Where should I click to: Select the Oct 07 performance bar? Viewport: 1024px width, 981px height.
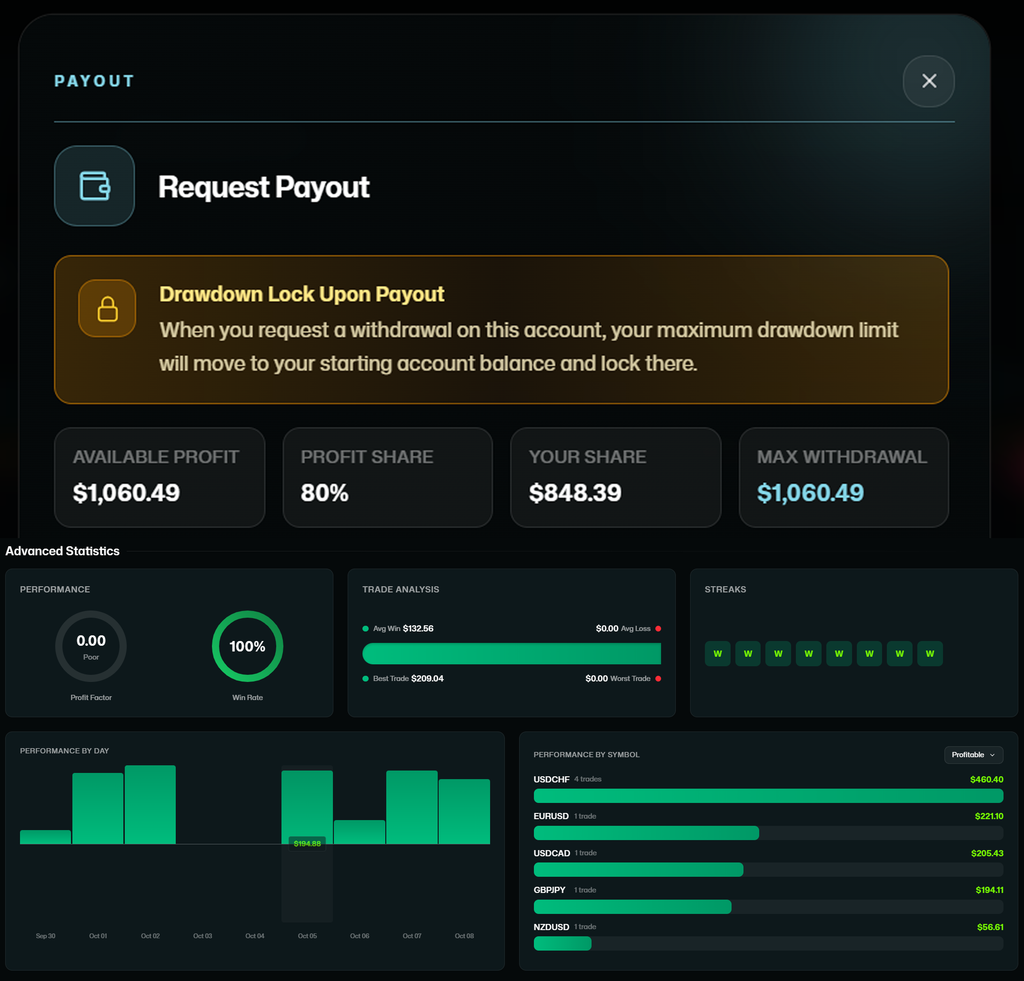click(412, 807)
